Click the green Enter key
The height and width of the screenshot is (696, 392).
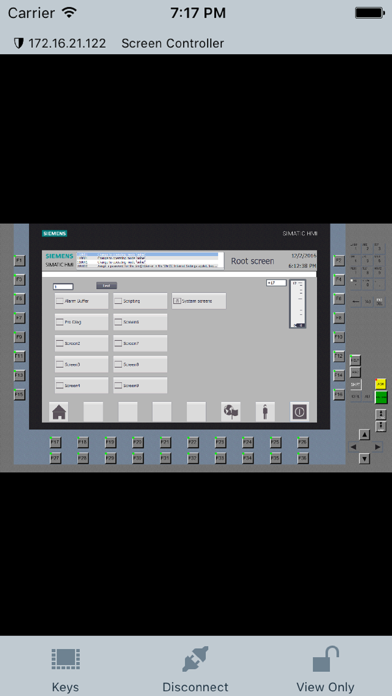pyautogui.click(x=381, y=397)
